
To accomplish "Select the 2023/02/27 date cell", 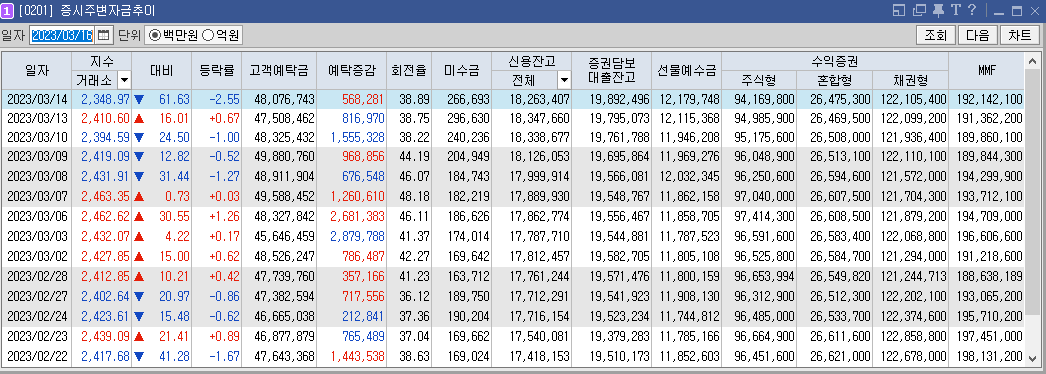I will pyautogui.click(x=37, y=296).
